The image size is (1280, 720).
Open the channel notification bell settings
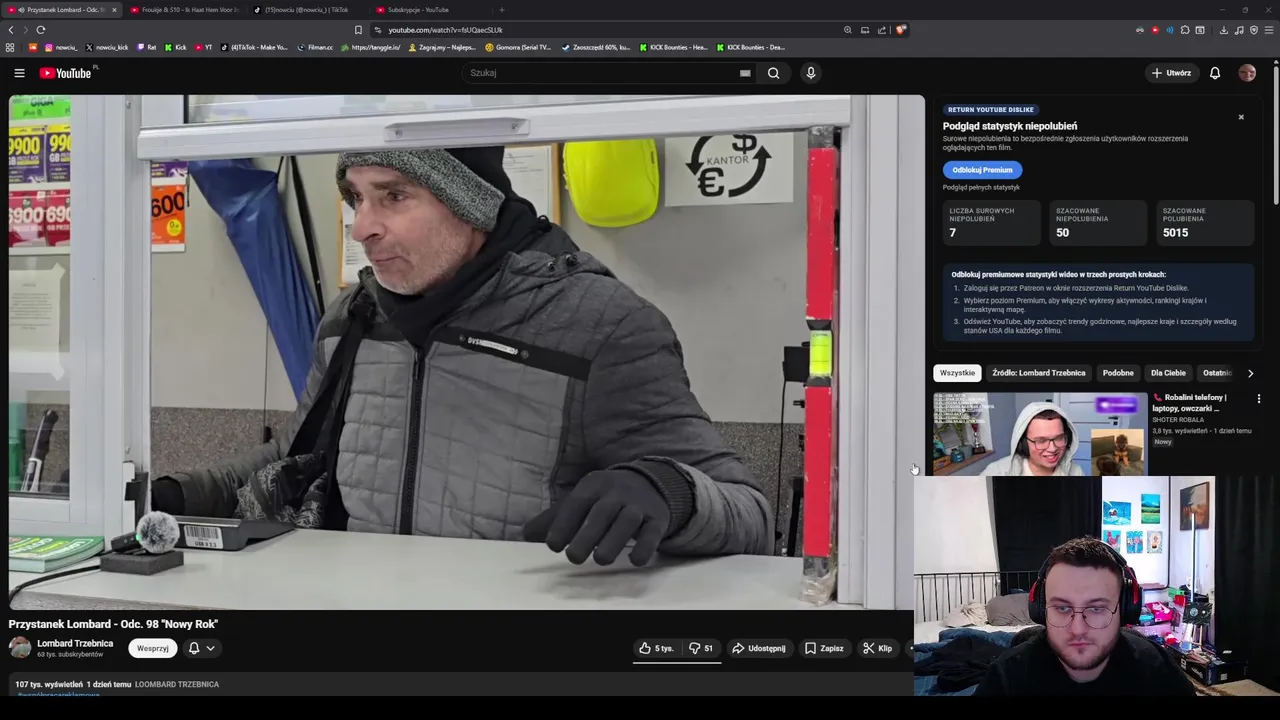point(194,648)
